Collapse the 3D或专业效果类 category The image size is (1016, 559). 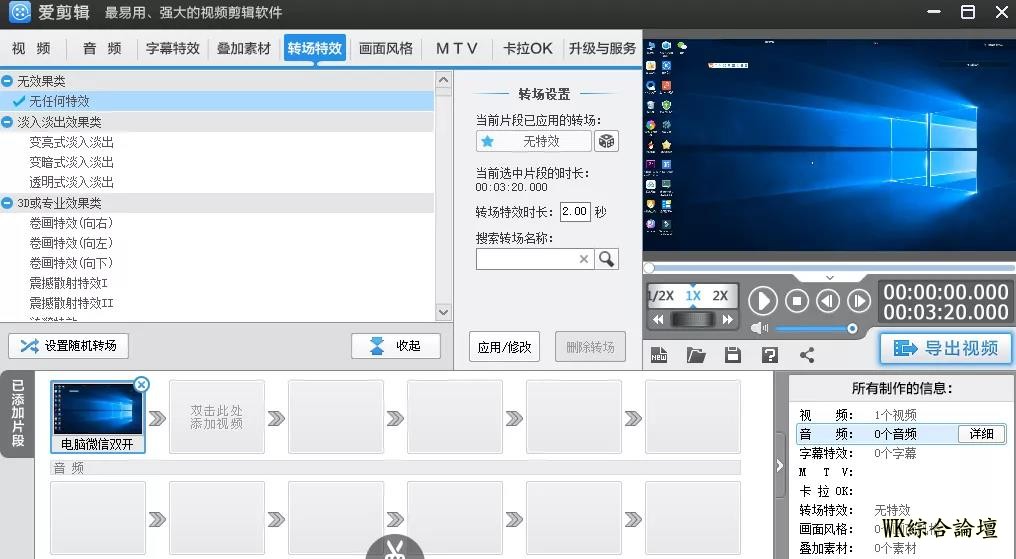7,203
